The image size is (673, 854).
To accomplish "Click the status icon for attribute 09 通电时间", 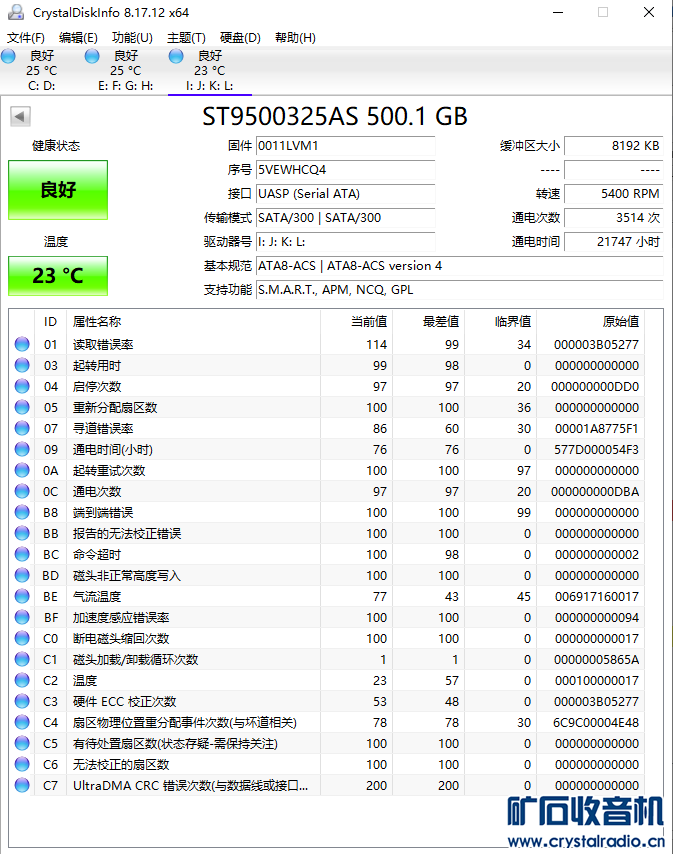I will [x=22, y=449].
